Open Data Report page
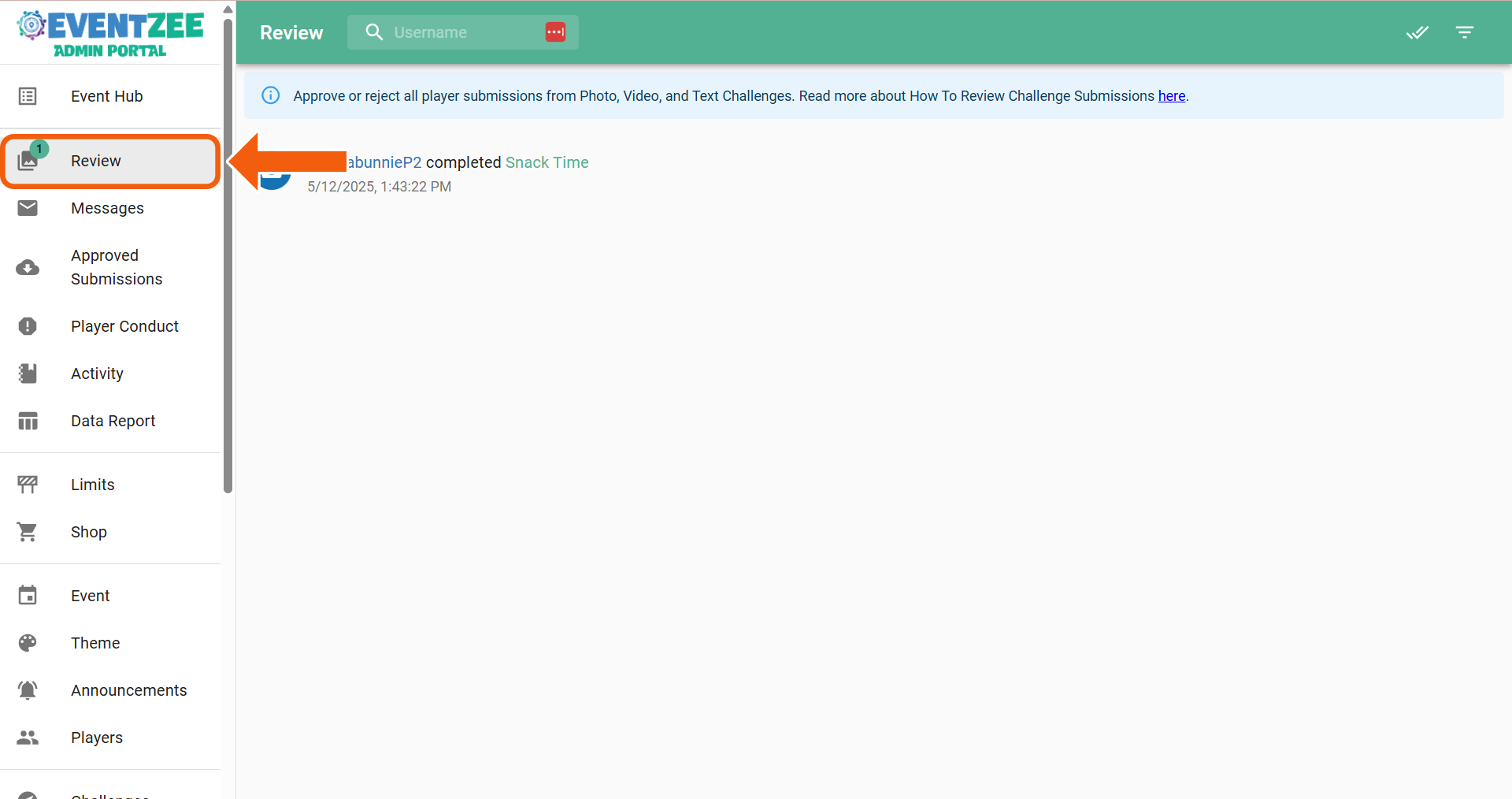1512x799 pixels. 110,421
